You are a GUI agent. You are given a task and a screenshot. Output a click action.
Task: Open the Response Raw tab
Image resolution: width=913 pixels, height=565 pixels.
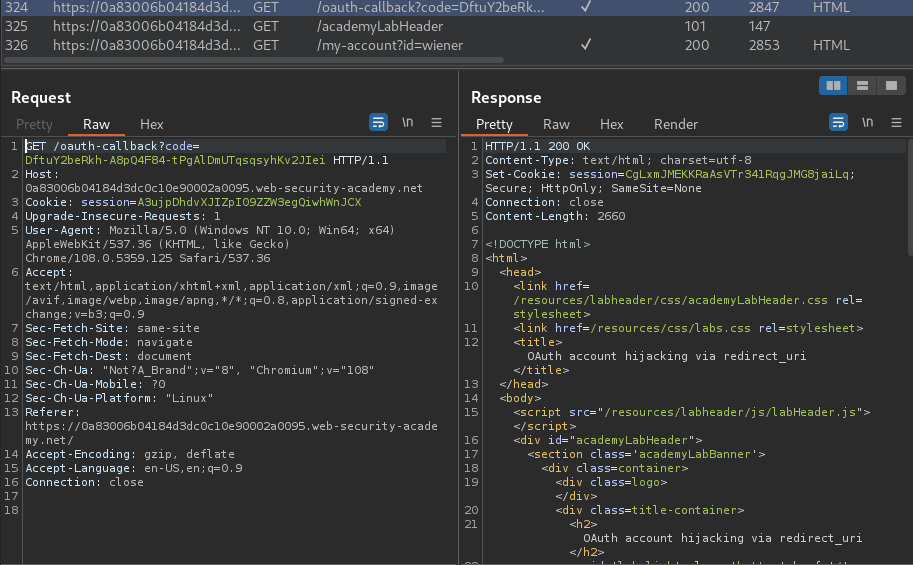[x=556, y=124]
